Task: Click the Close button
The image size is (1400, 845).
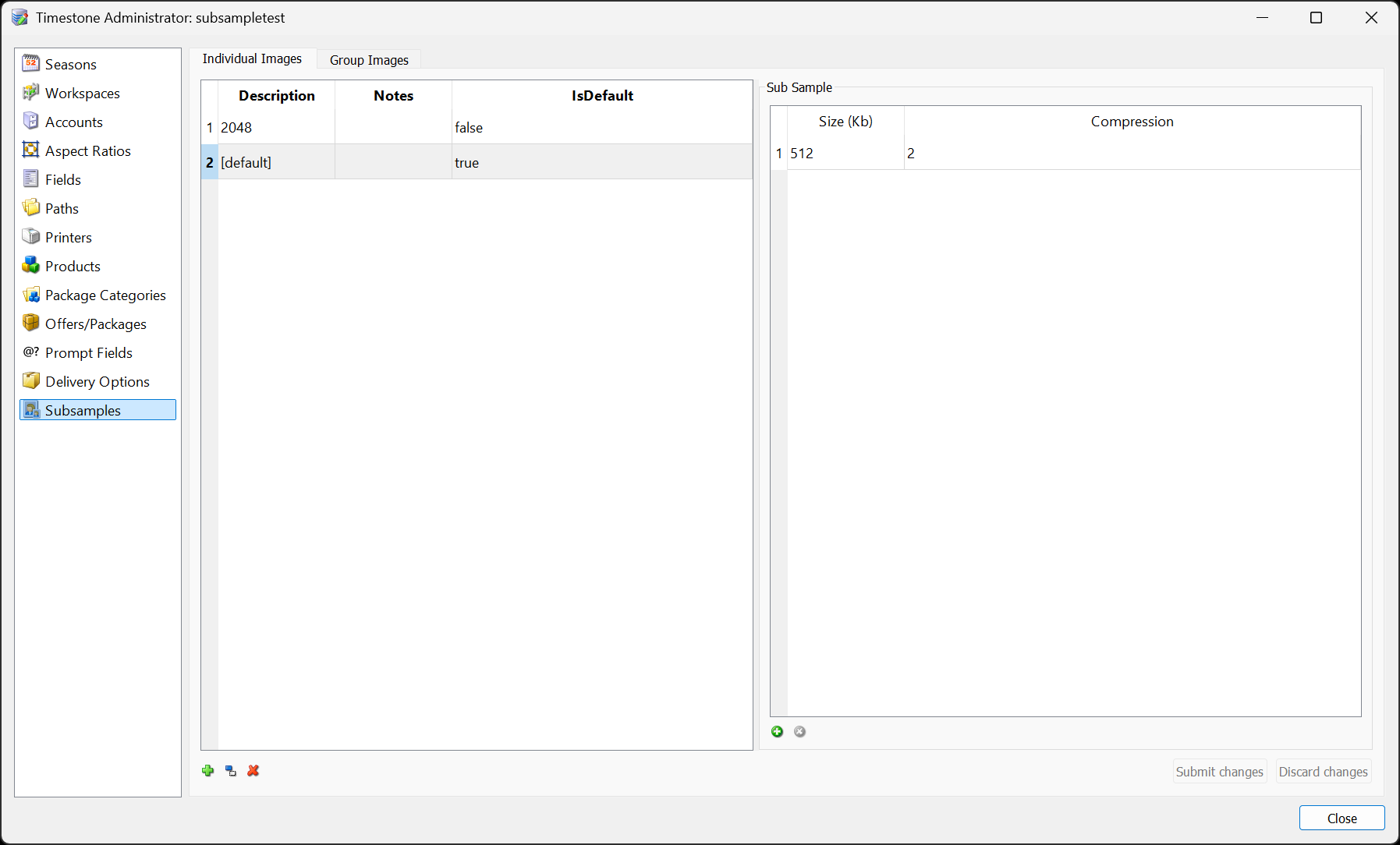Action: 1342,818
